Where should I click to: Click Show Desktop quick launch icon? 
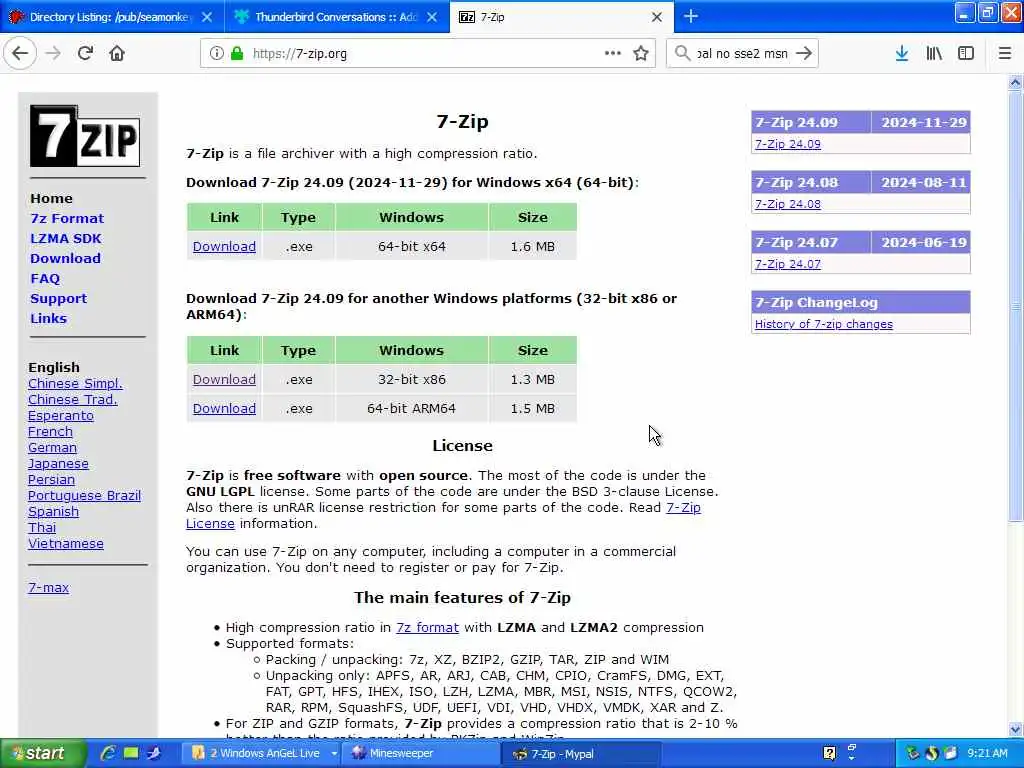(x=131, y=753)
